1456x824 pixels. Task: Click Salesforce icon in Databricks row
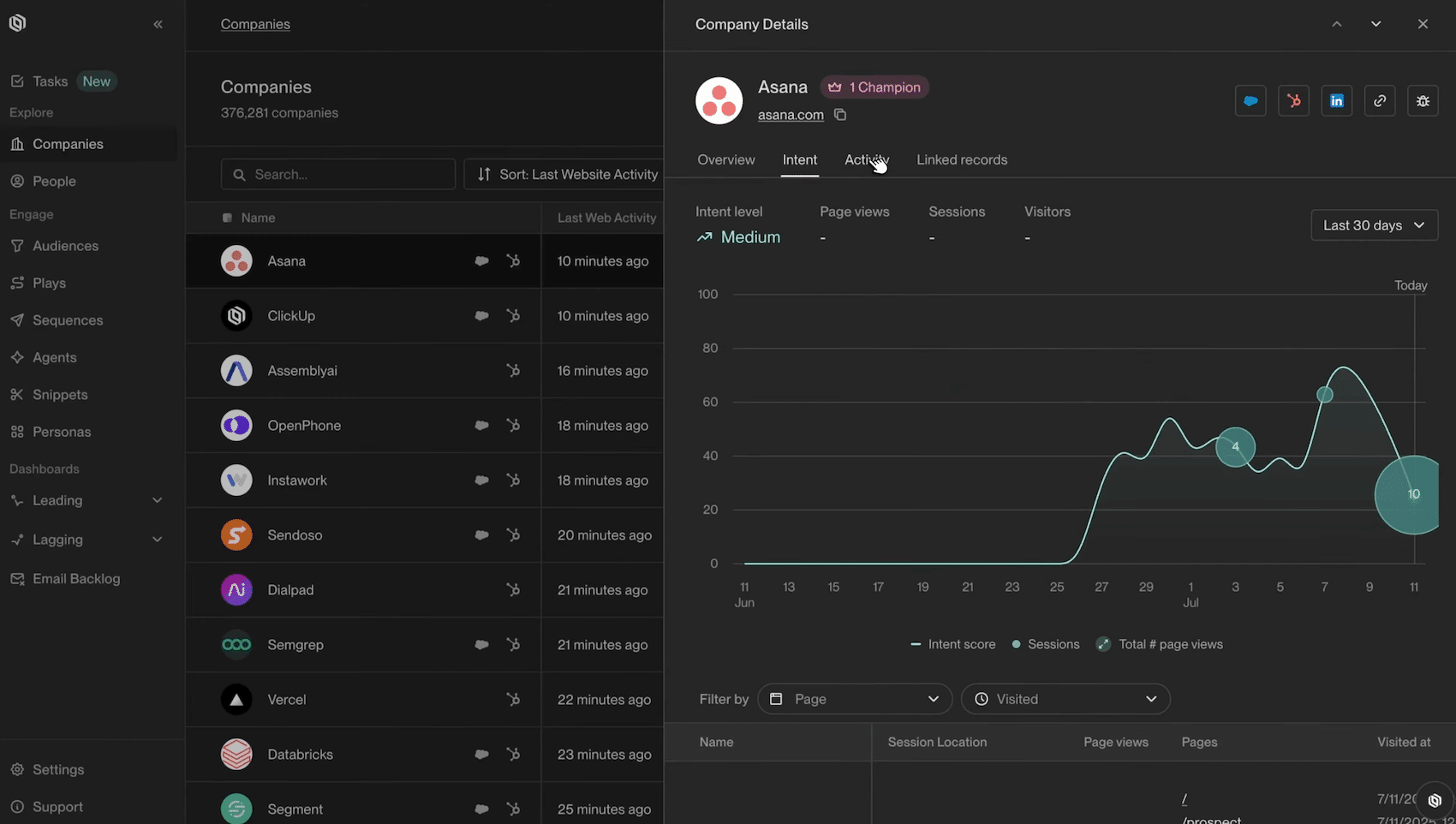click(481, 755)
